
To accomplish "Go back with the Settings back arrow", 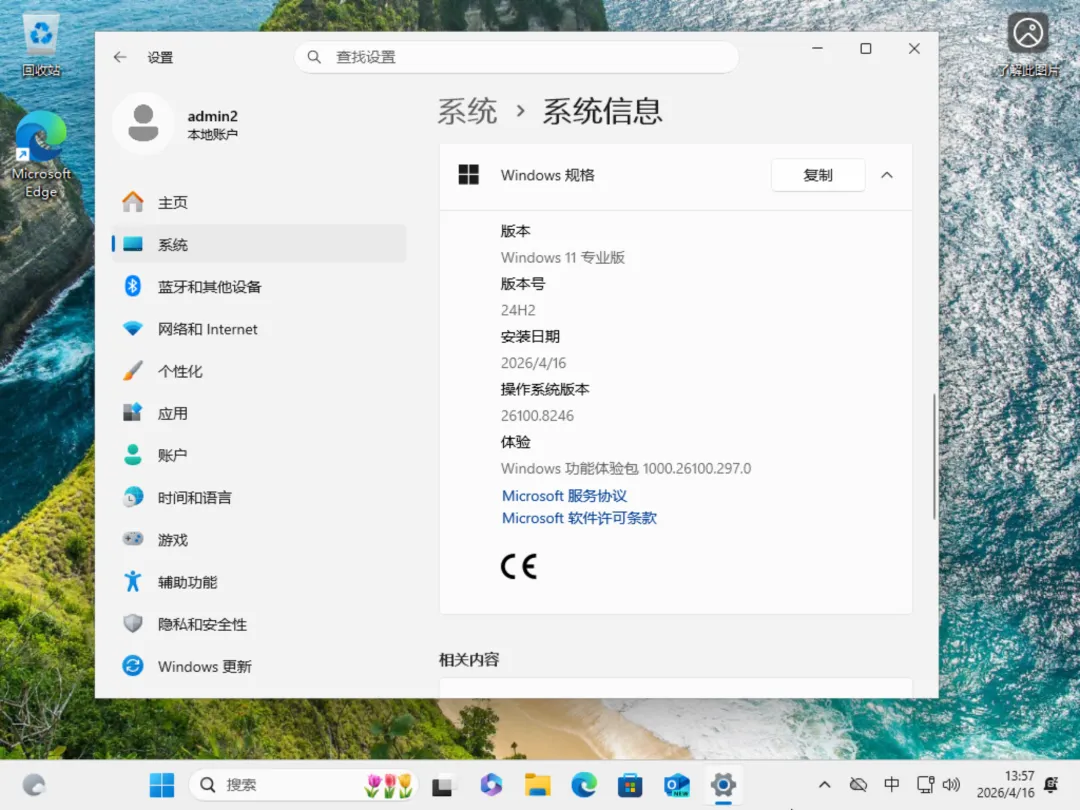I will point(120,57).
